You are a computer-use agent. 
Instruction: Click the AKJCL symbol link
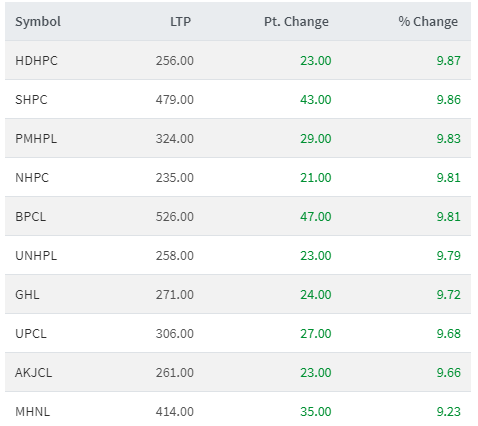(x=34, y=373)
